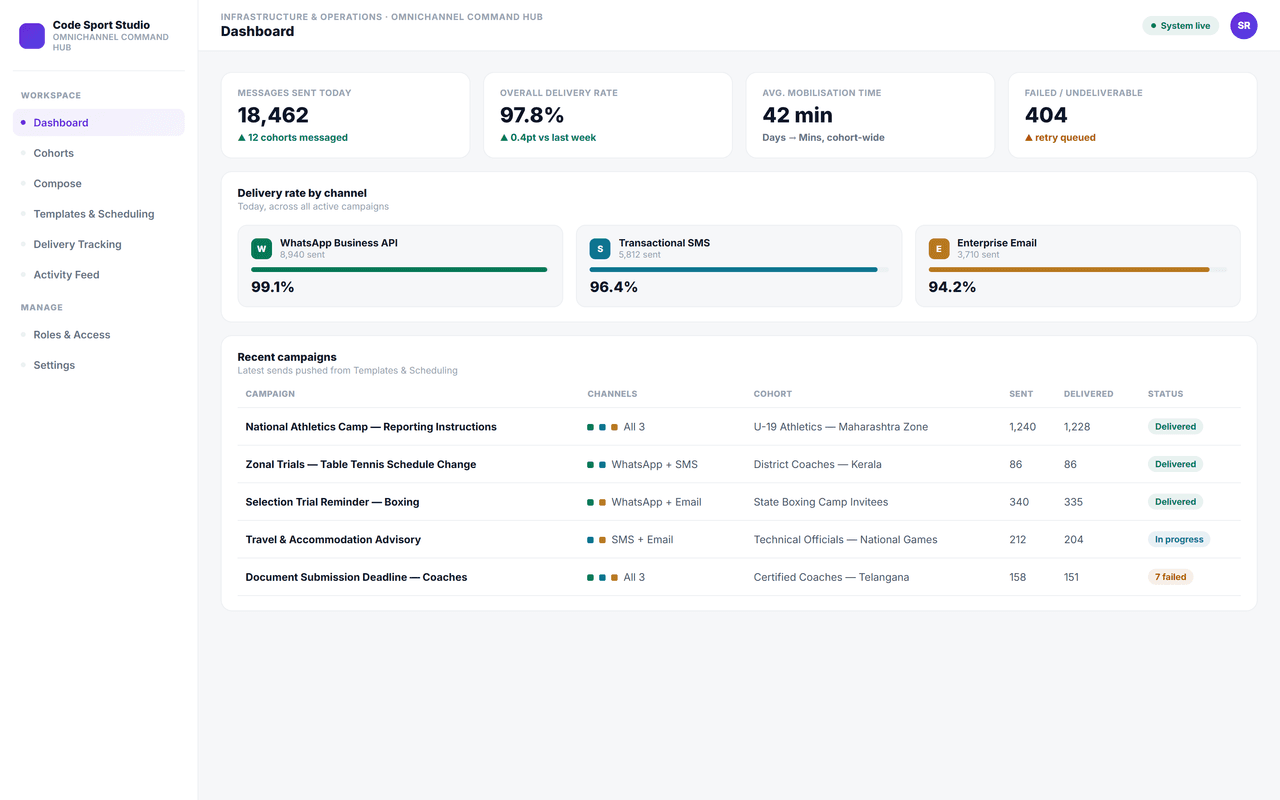Screen dimensions: 1280x800
Task: Click the Enterprise Email channel icon
Action: (939, 249)
